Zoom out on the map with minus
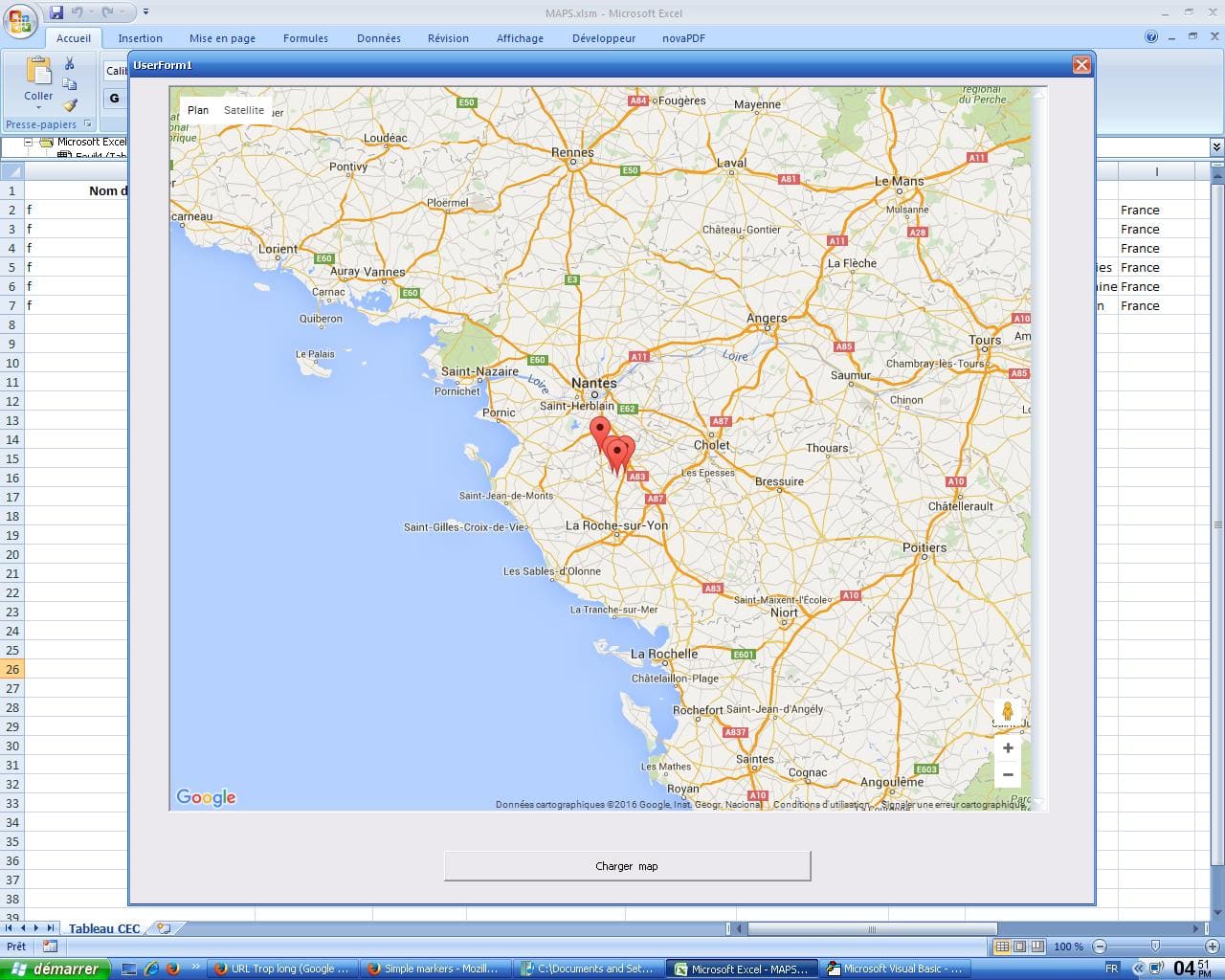The width and height of the screenshot is (1225, 980). click(1008, 774)
